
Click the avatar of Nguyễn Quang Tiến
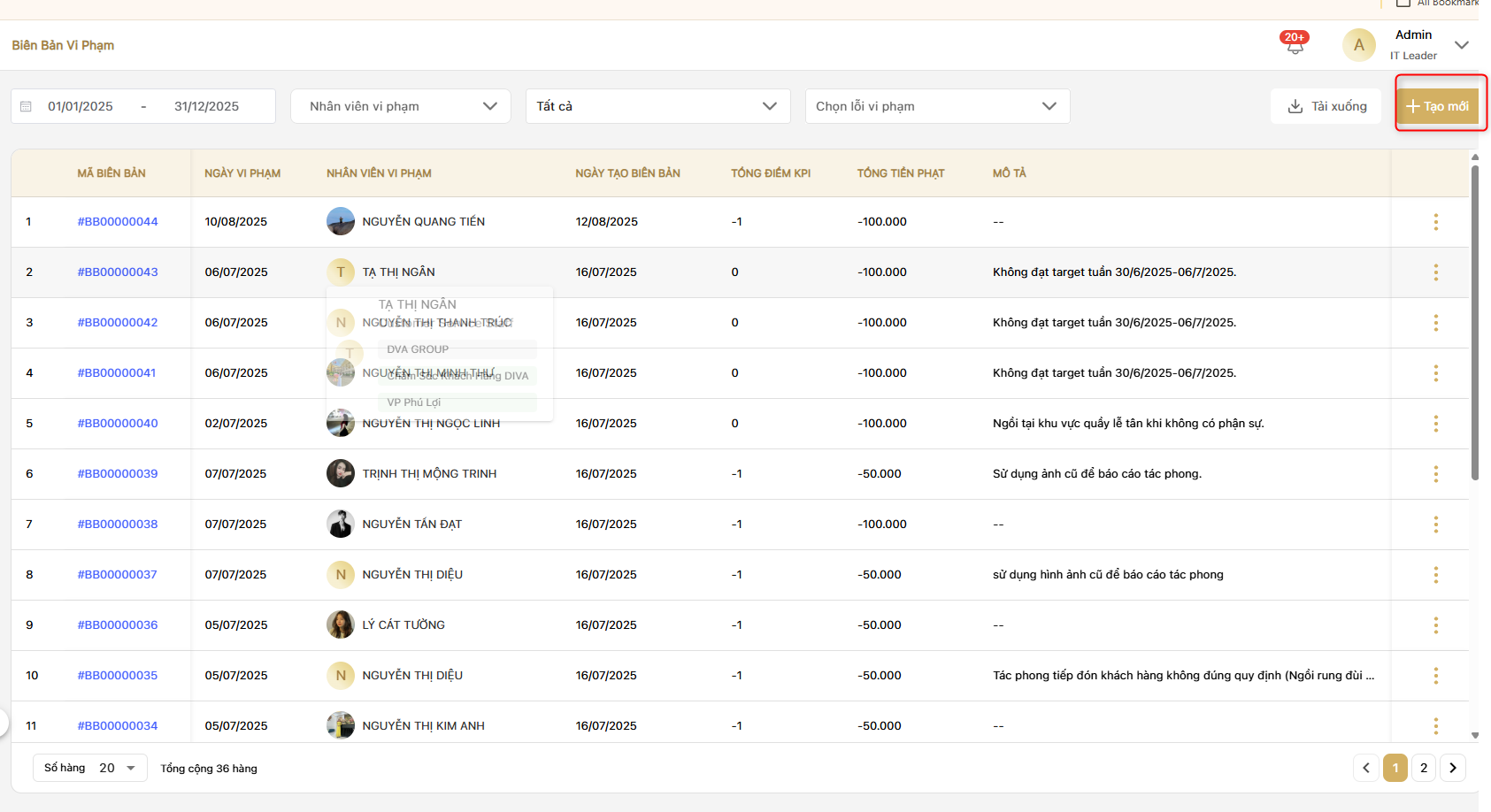click(x=341, y=222)
